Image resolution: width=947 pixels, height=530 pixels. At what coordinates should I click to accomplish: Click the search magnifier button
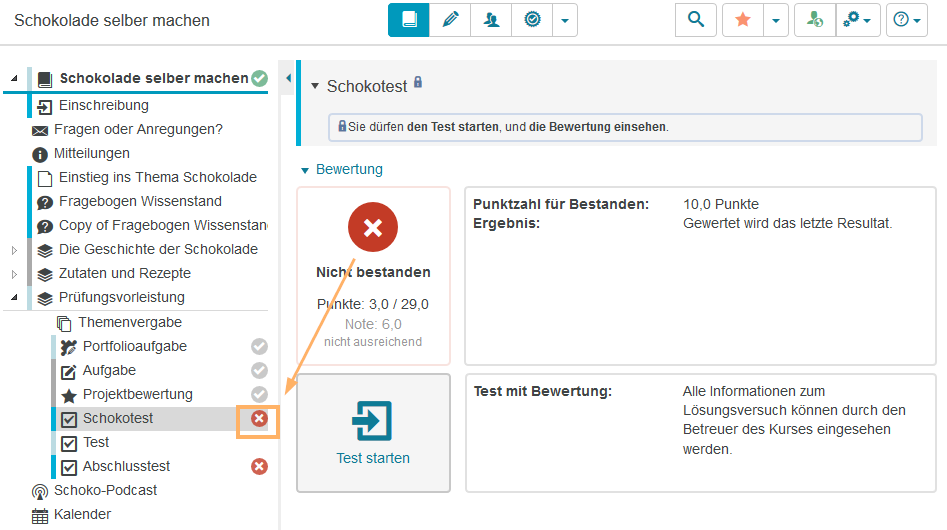[696, 20]
